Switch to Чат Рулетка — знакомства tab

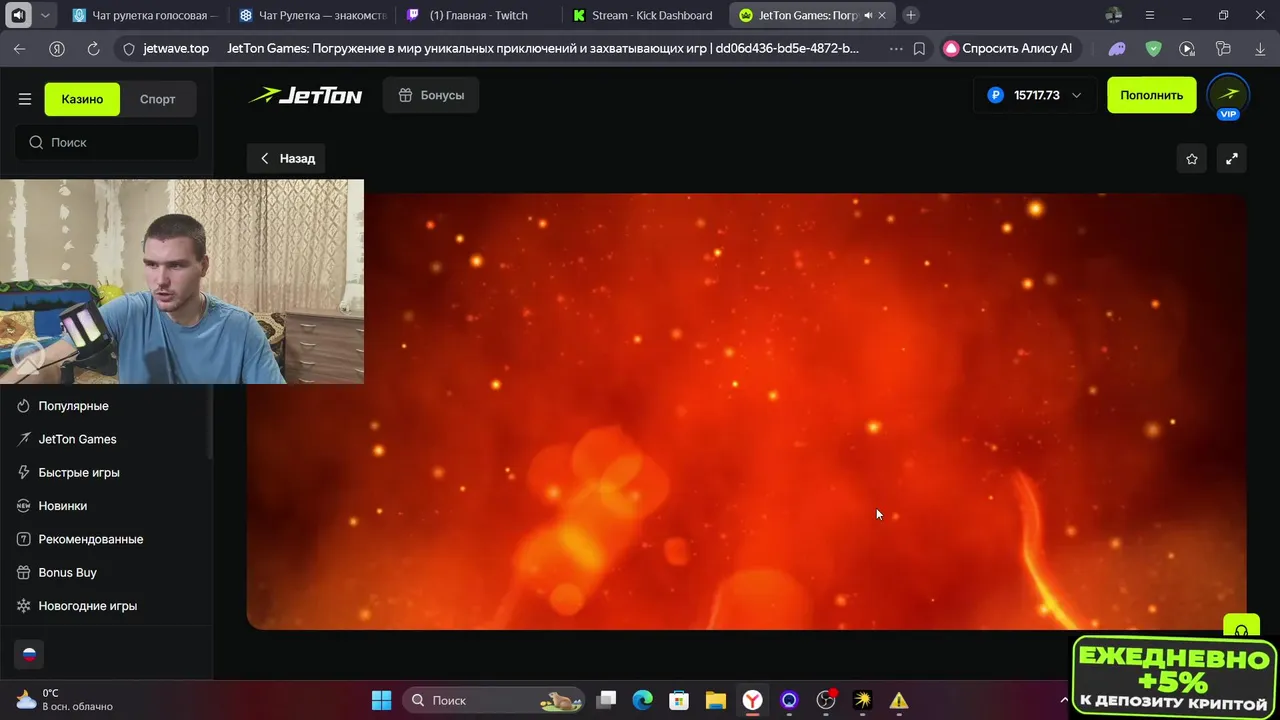(x=312, y=15)
